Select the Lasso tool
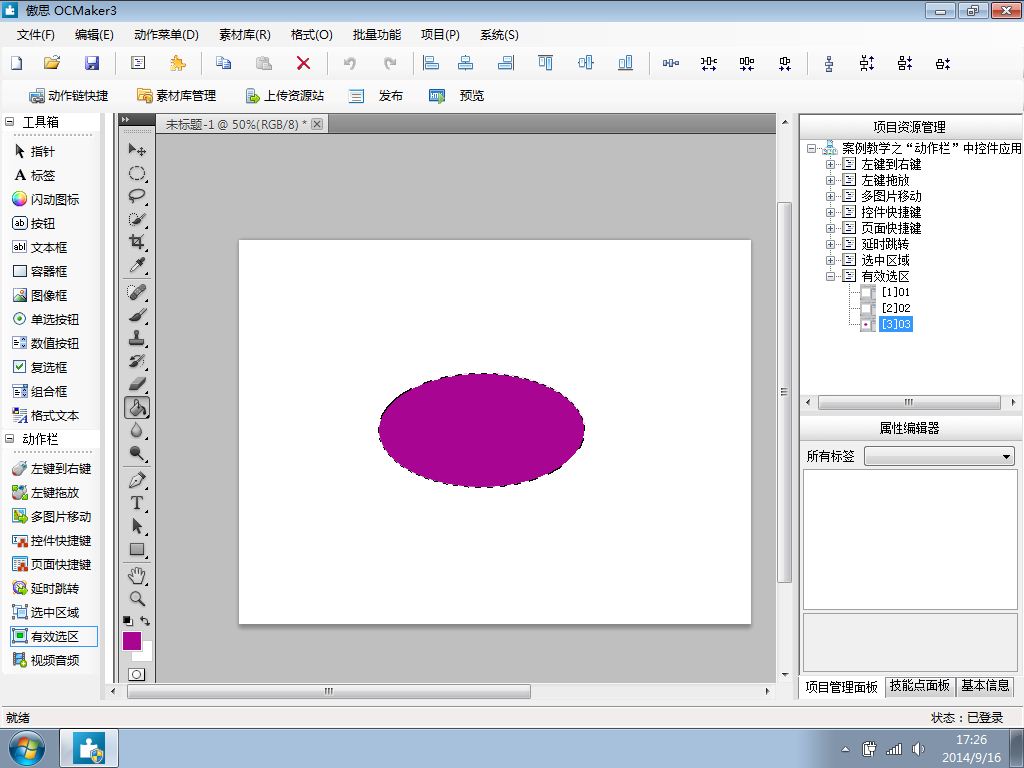This screenshot has width=1024, height=768. (x=136, y=196)
